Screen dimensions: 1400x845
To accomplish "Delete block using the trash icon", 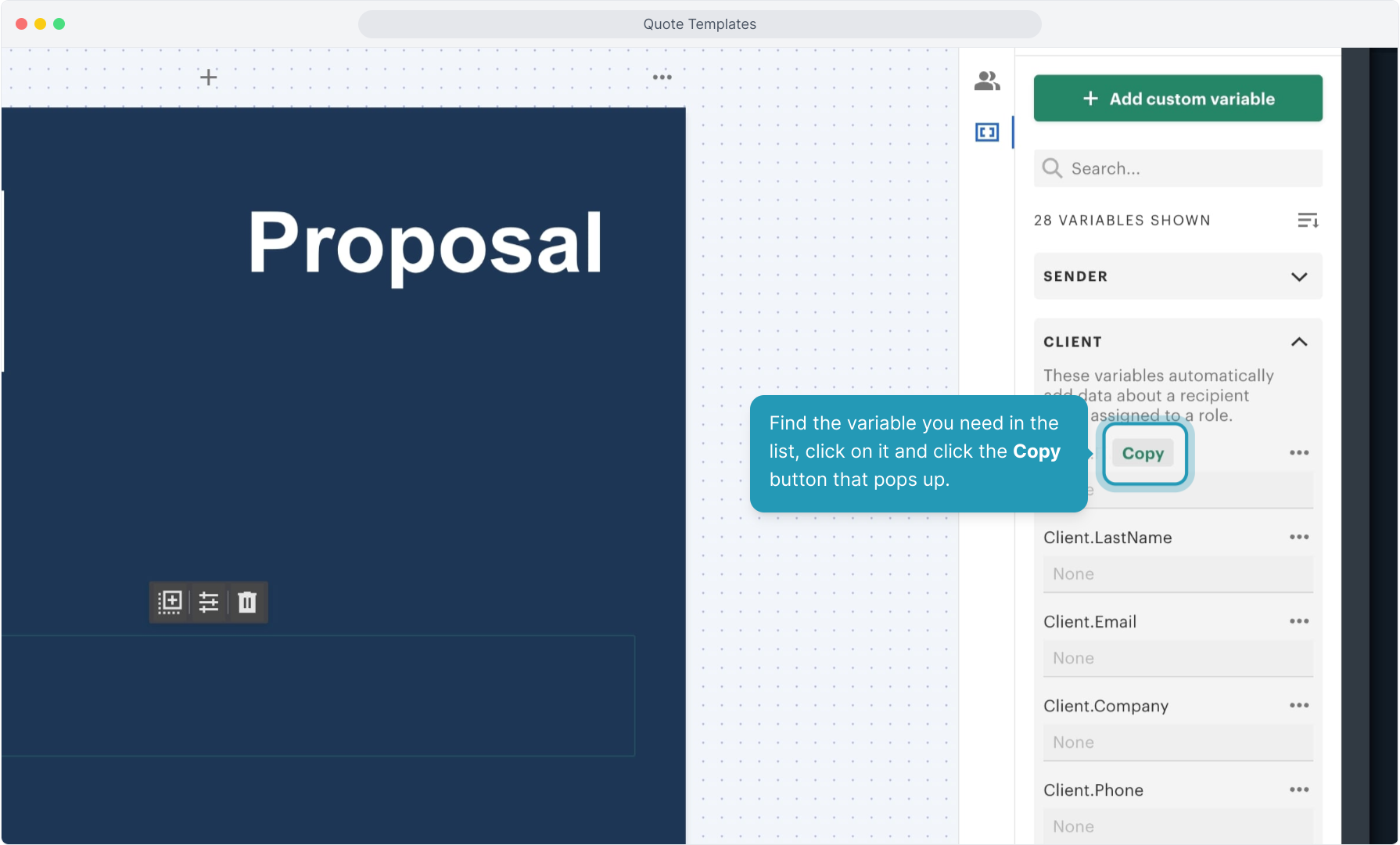I will [247, 602].
